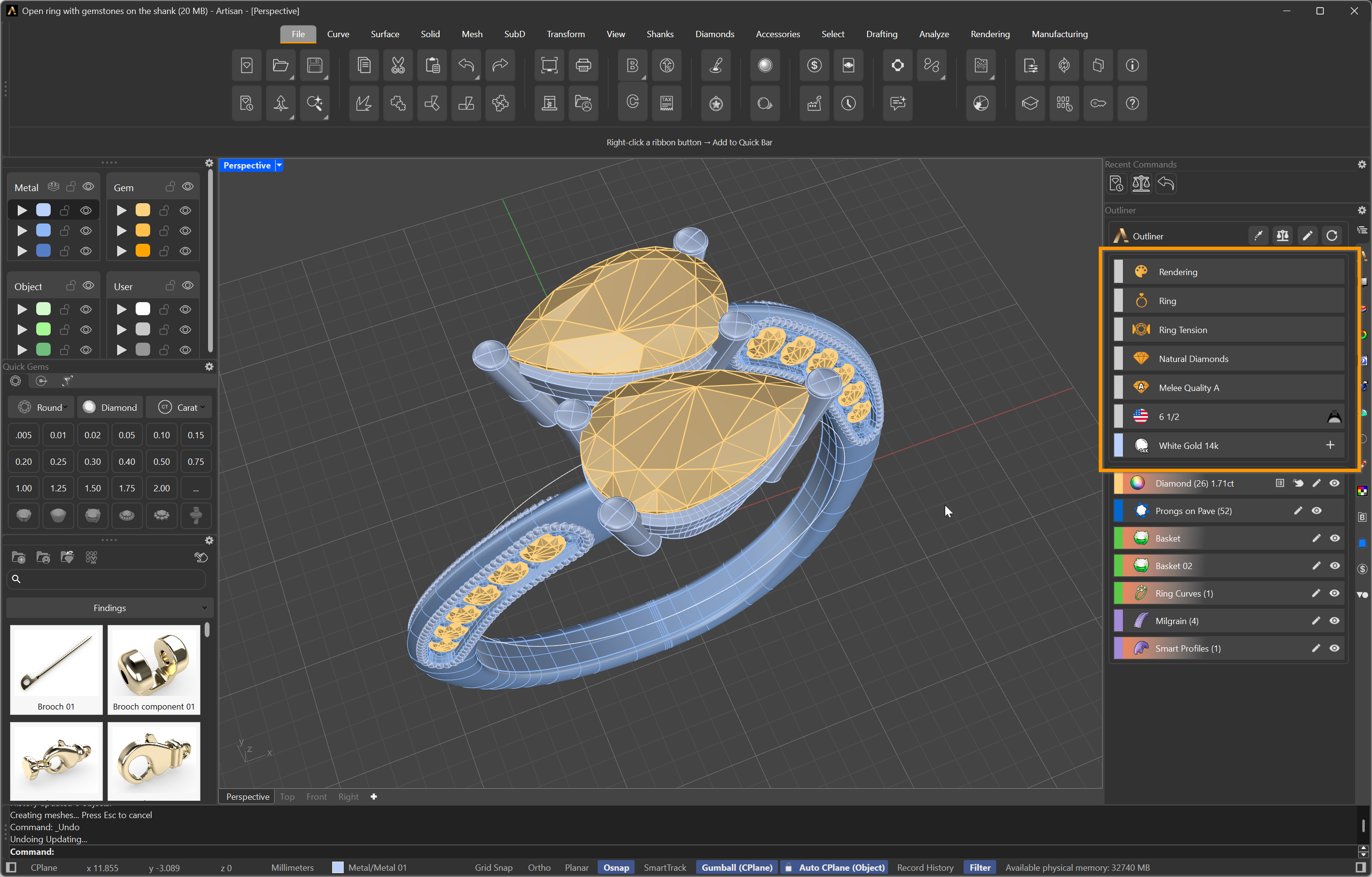Click the scales weight icon in Outliner

coord(1283,236)
